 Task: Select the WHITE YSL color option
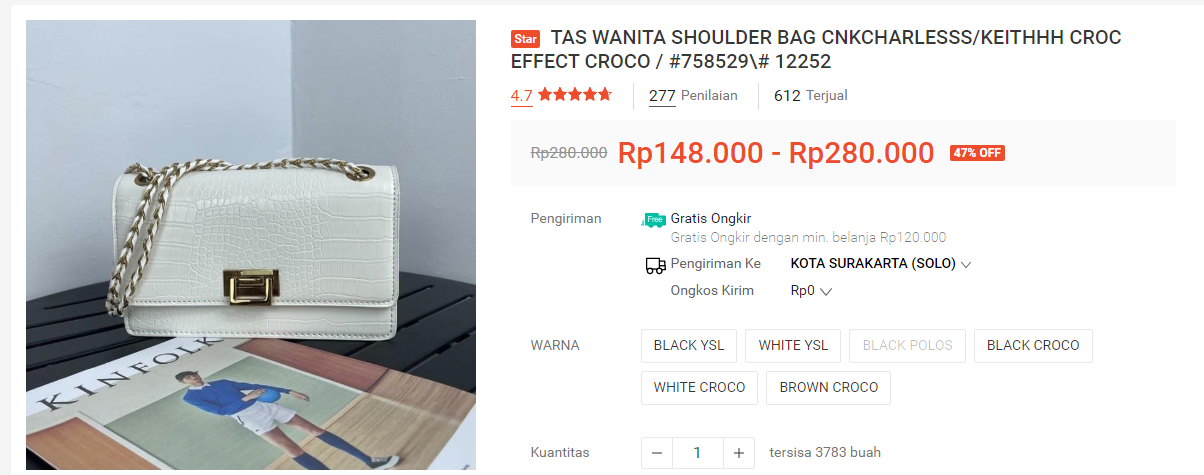point(793,345)
